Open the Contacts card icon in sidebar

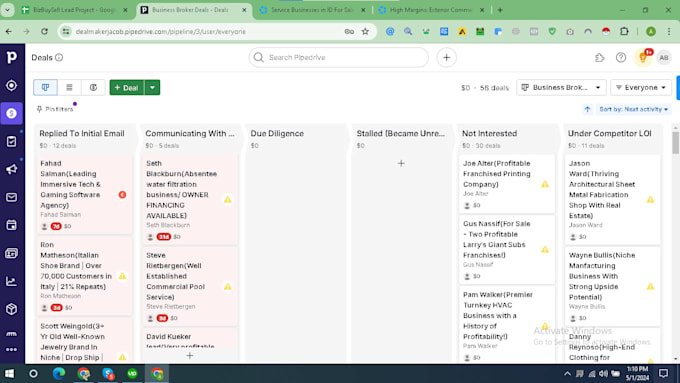pyautogui.click(x=12, y=253)
